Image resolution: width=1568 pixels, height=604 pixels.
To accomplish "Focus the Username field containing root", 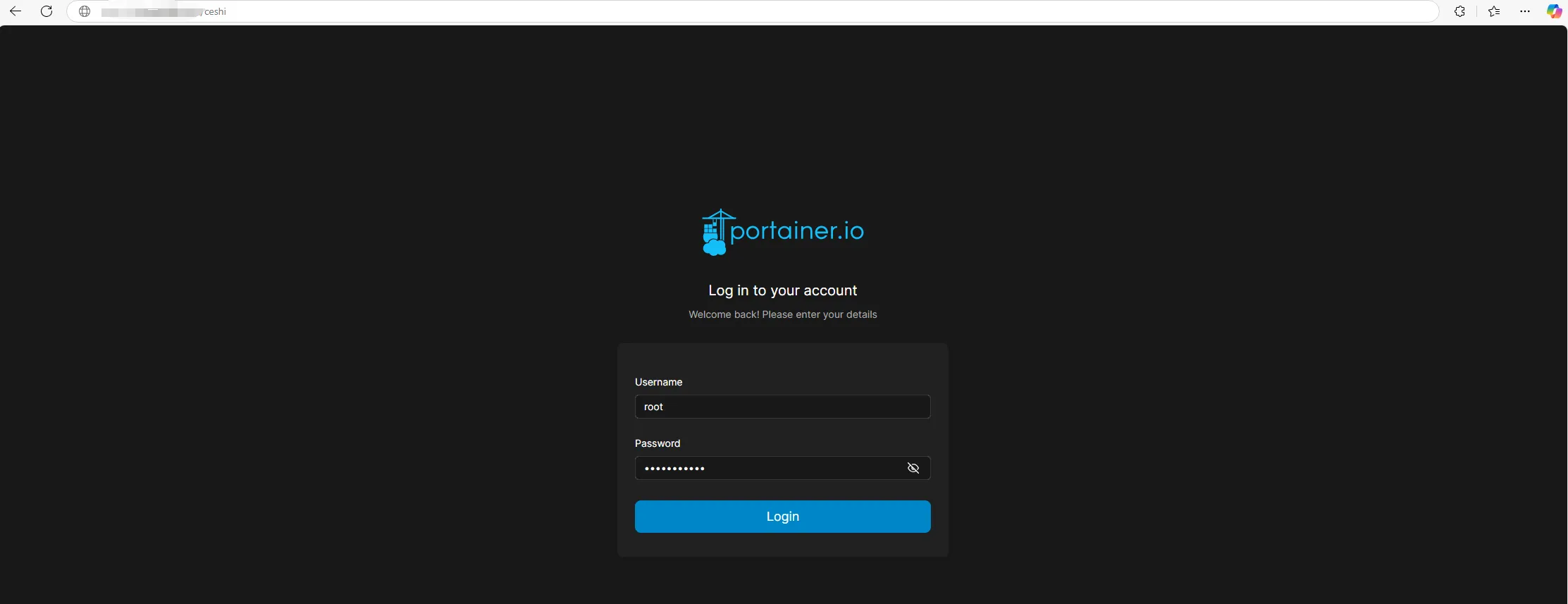I will [782, 407].
